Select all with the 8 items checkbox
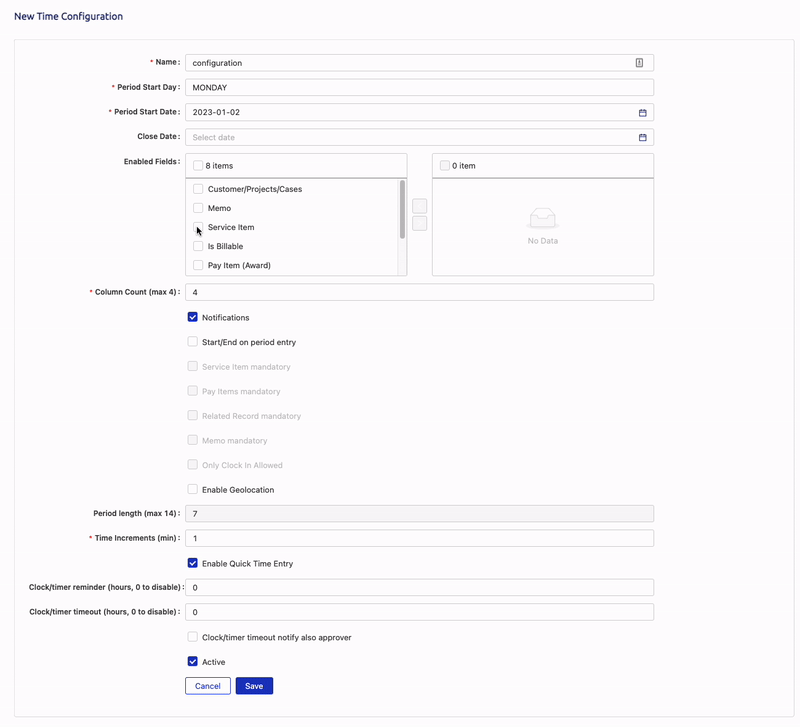The image size is (800, 727). click(198, 166)
